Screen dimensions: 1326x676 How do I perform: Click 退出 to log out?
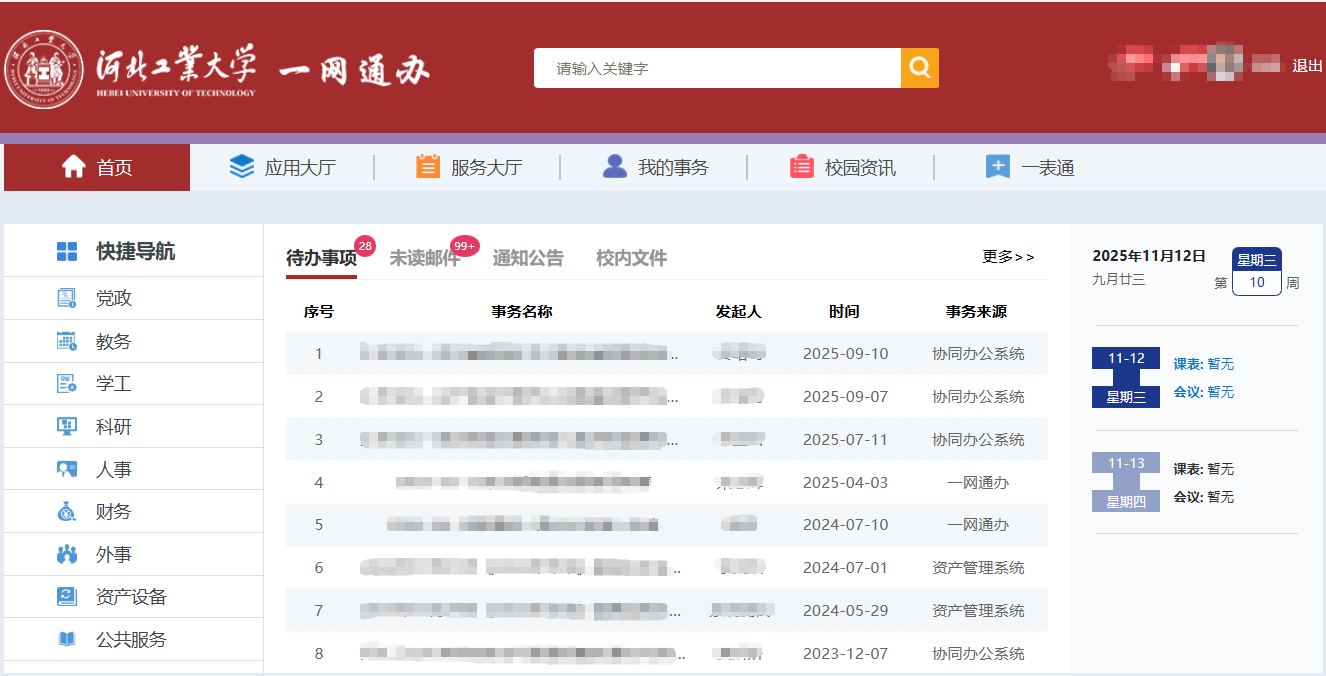click(1307, 66)
